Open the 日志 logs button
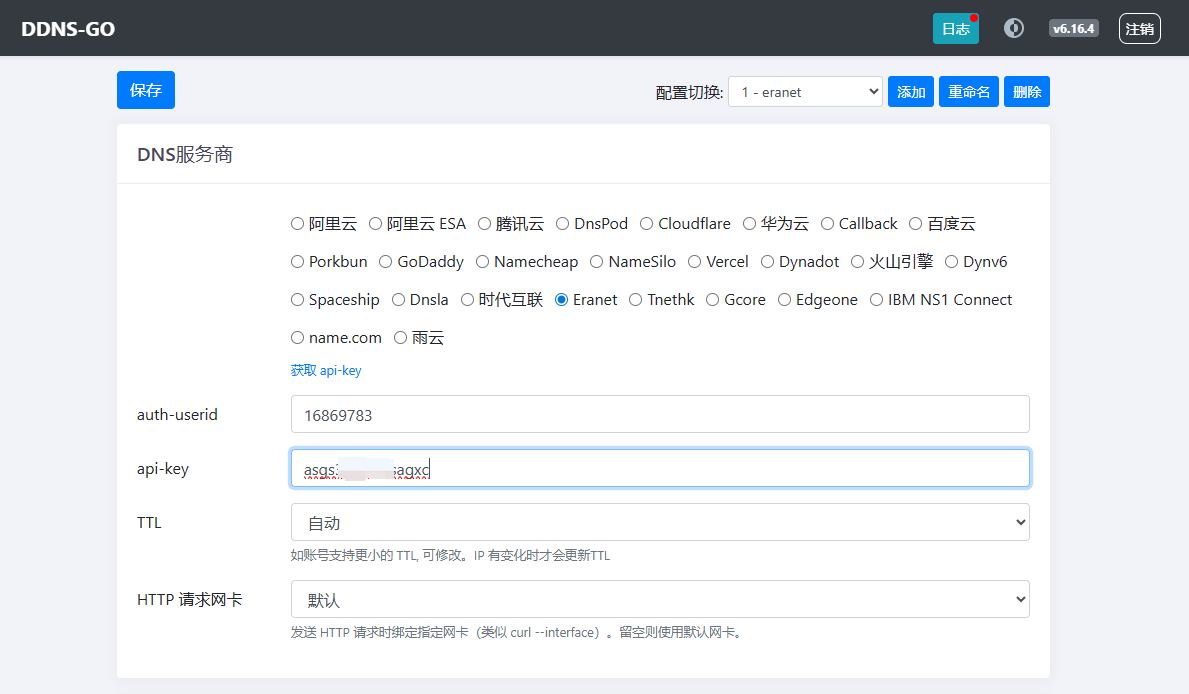This screenshot has width=1189, height=694. (955, 29)
